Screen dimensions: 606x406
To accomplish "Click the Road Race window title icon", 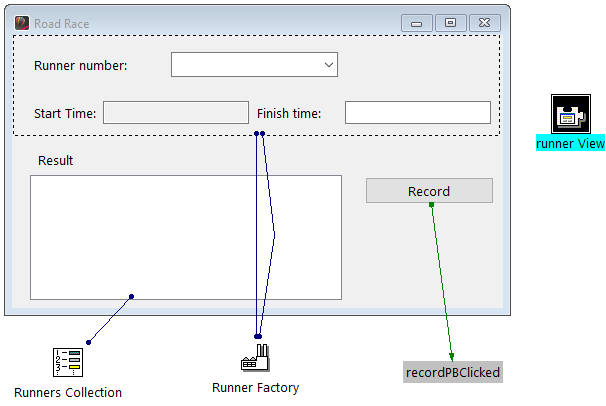I will pyautogui.click(x=22, y=23).
